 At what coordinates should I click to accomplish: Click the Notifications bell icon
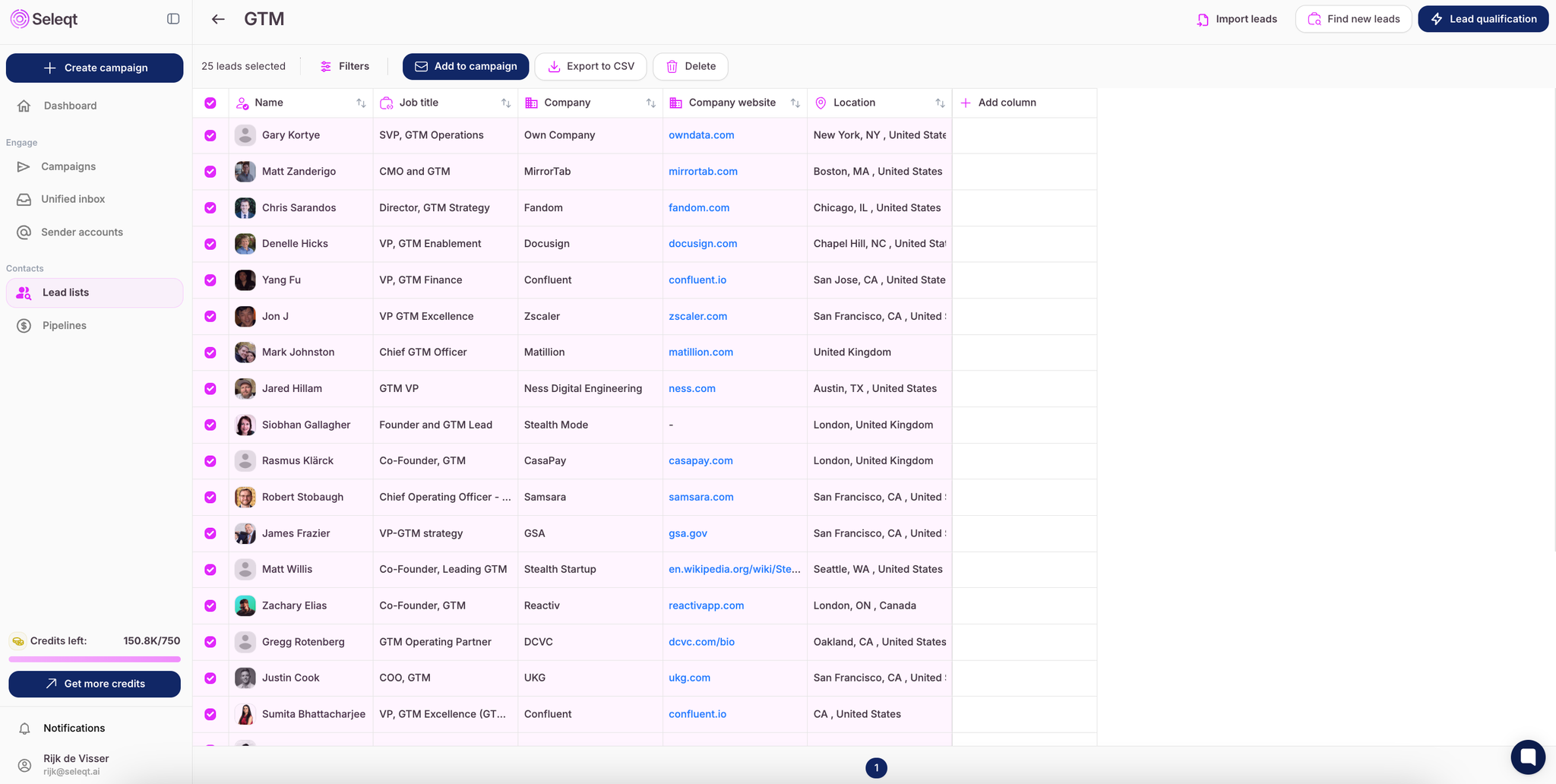pos(24,729)
